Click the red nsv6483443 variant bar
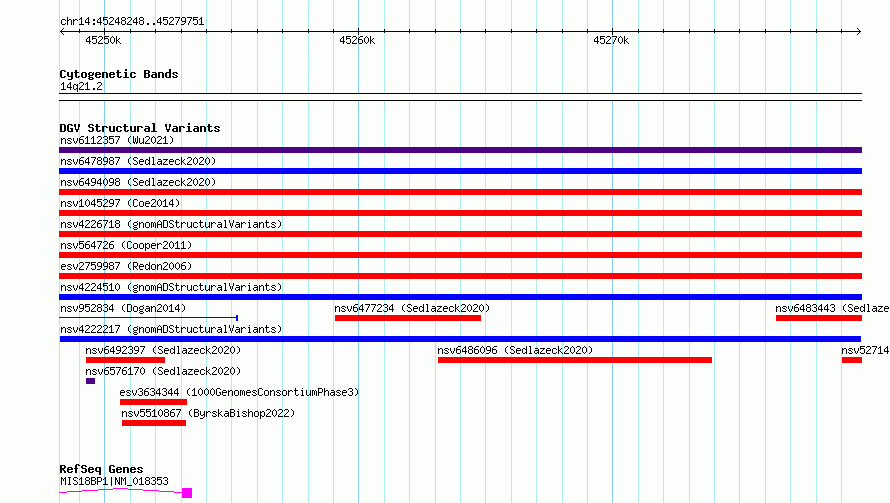 pyautogui.click(x=819, y=318)
